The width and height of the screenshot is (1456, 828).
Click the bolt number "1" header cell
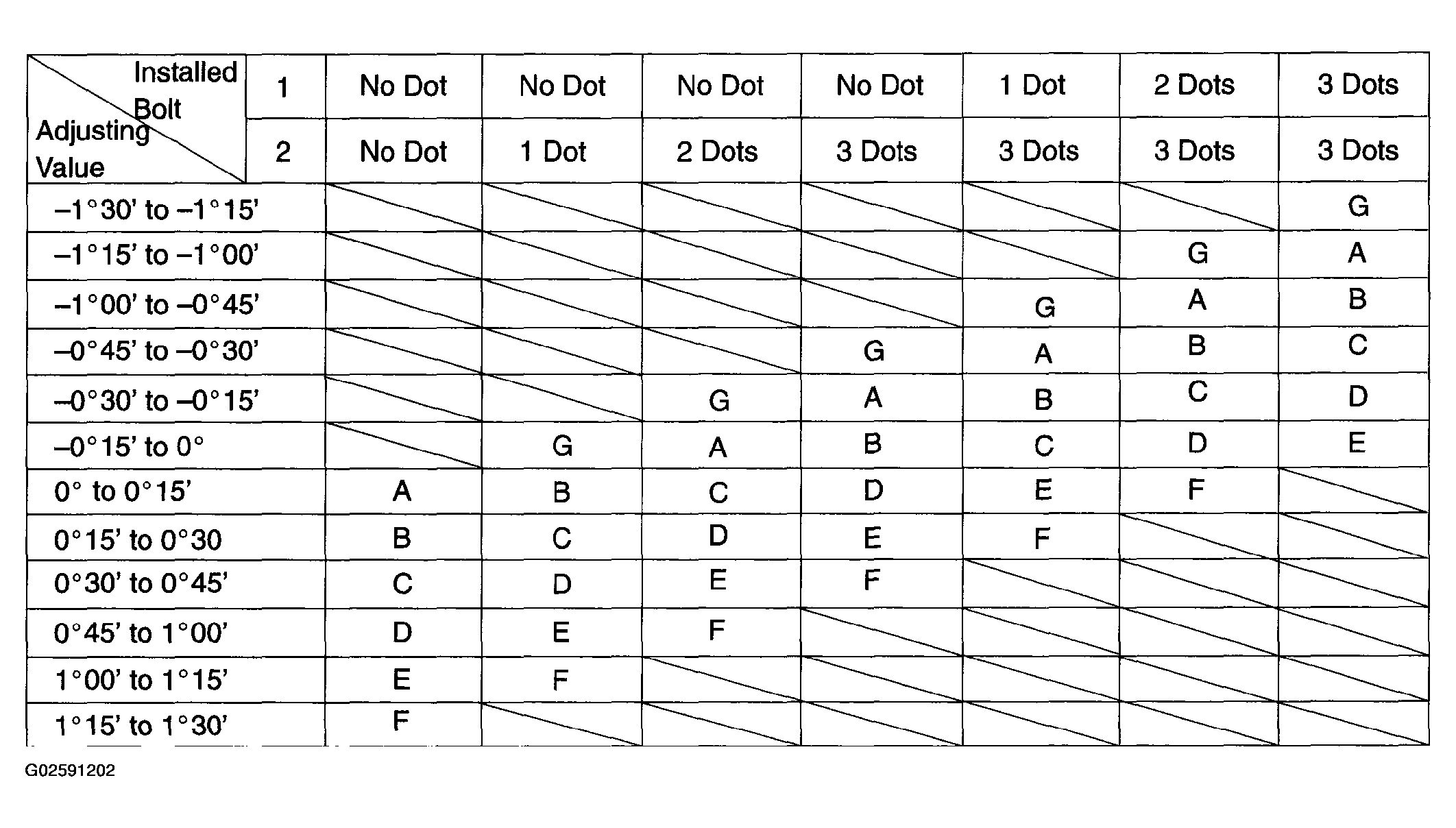click(283, 88)
